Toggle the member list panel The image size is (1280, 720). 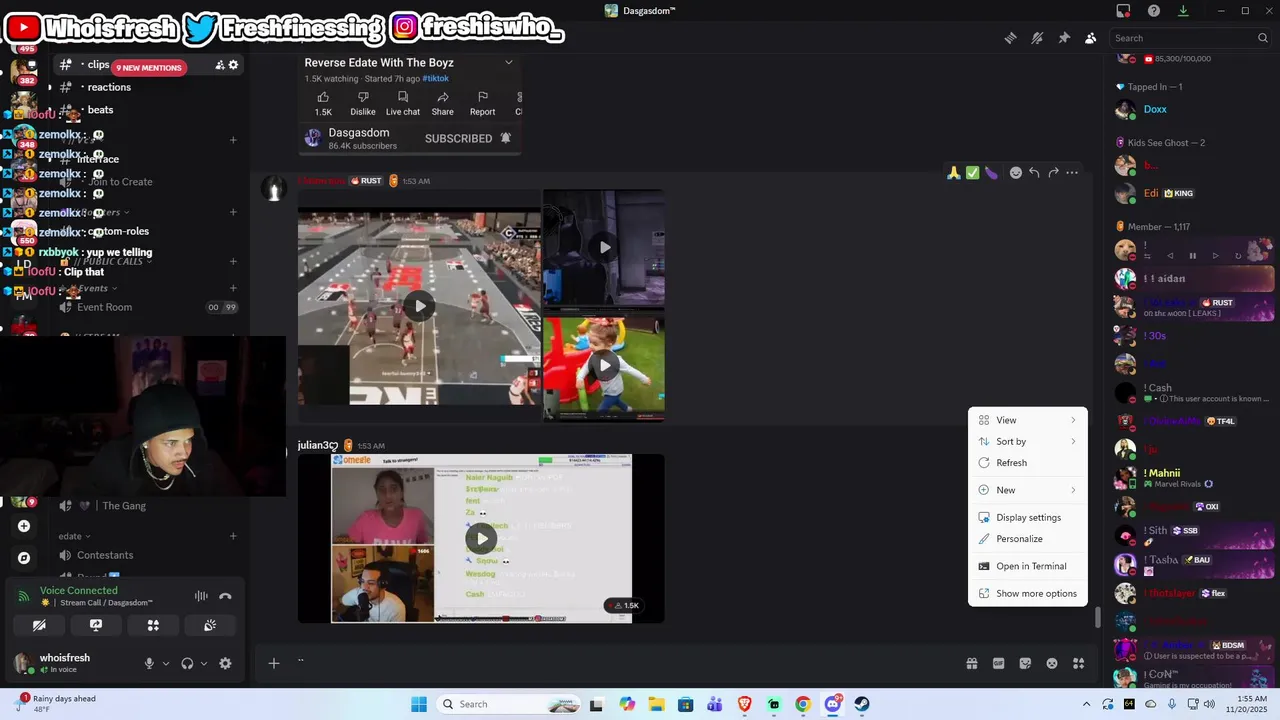(x=1090, y=38)
